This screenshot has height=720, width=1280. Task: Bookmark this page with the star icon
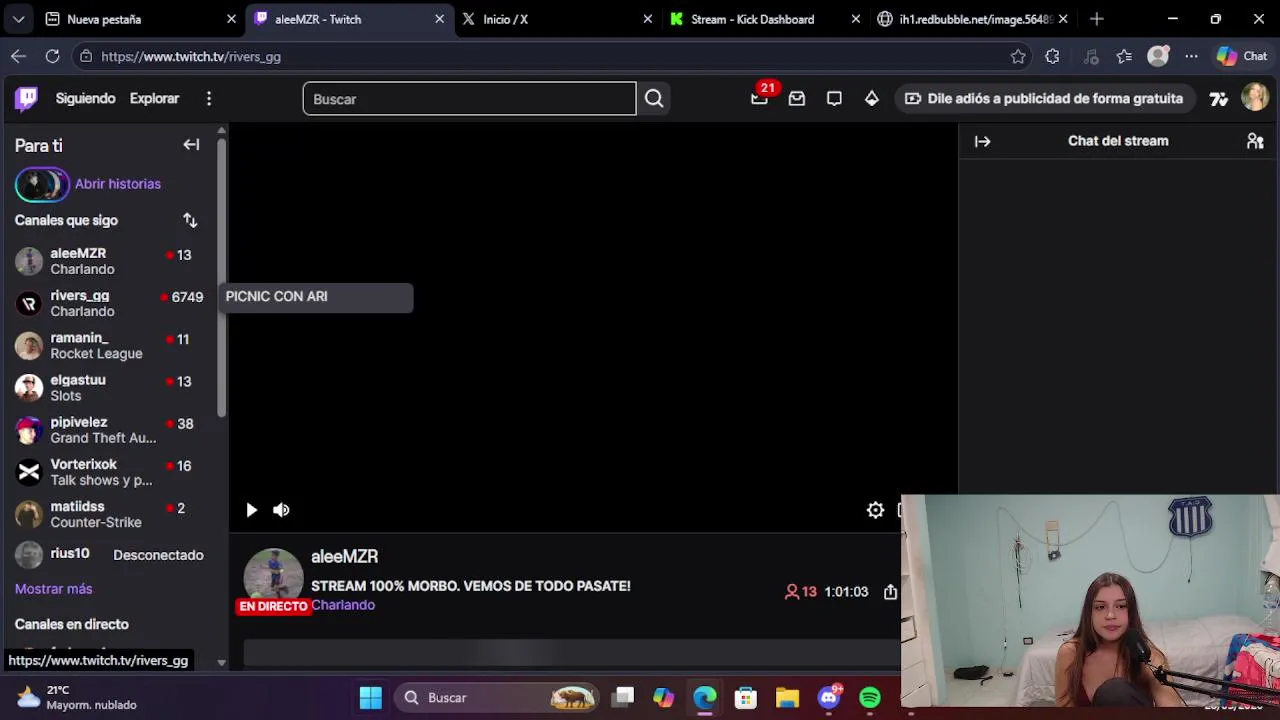tap(1018, 57)
